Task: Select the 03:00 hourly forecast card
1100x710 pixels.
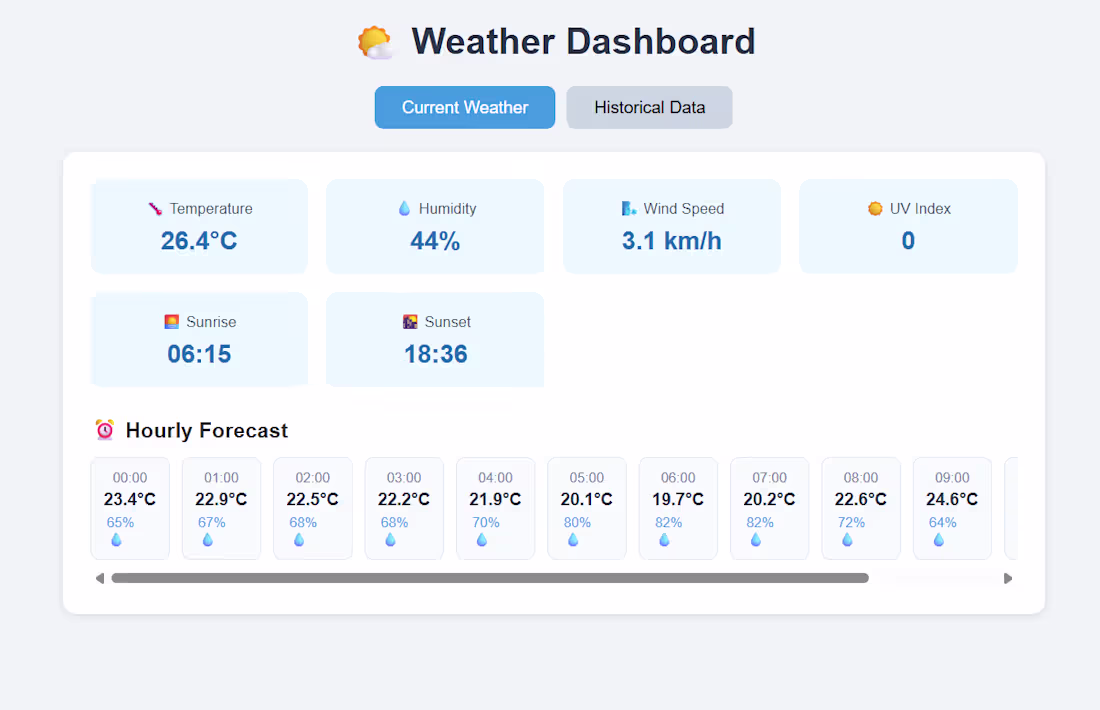Action: [403, 508]
